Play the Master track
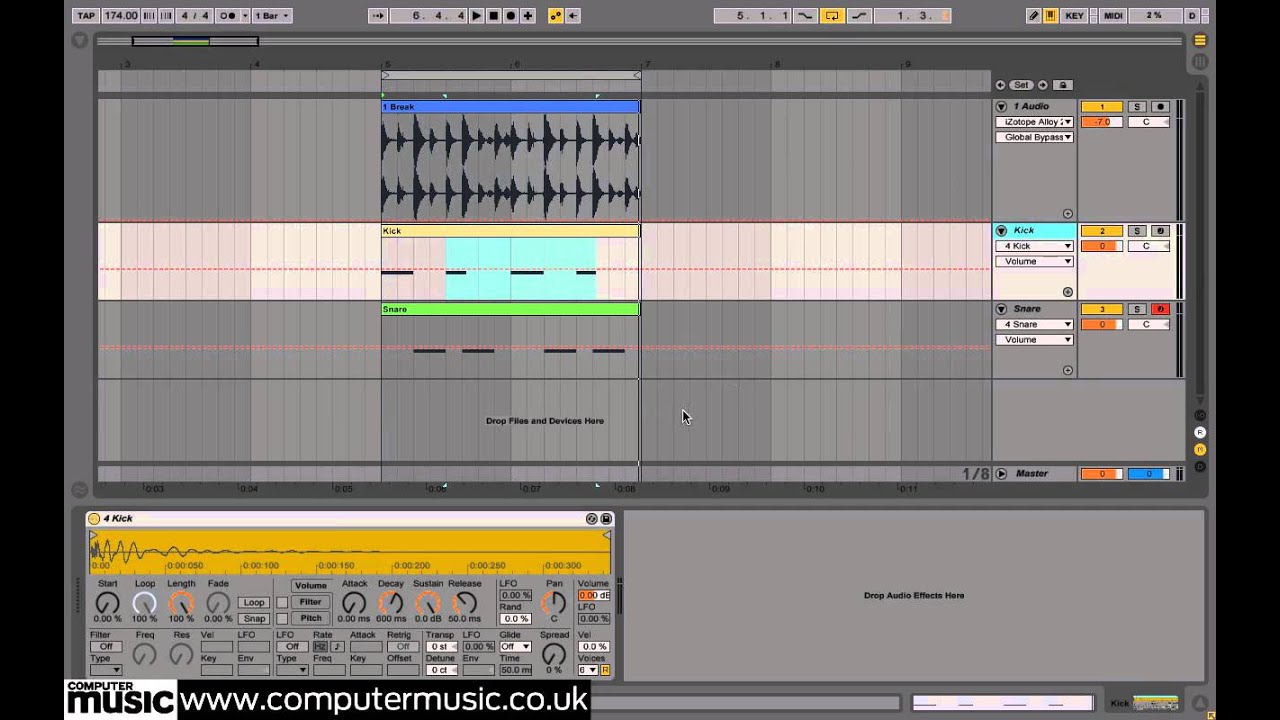This screenshot has width=1280, height=720. coord(1001,474)
